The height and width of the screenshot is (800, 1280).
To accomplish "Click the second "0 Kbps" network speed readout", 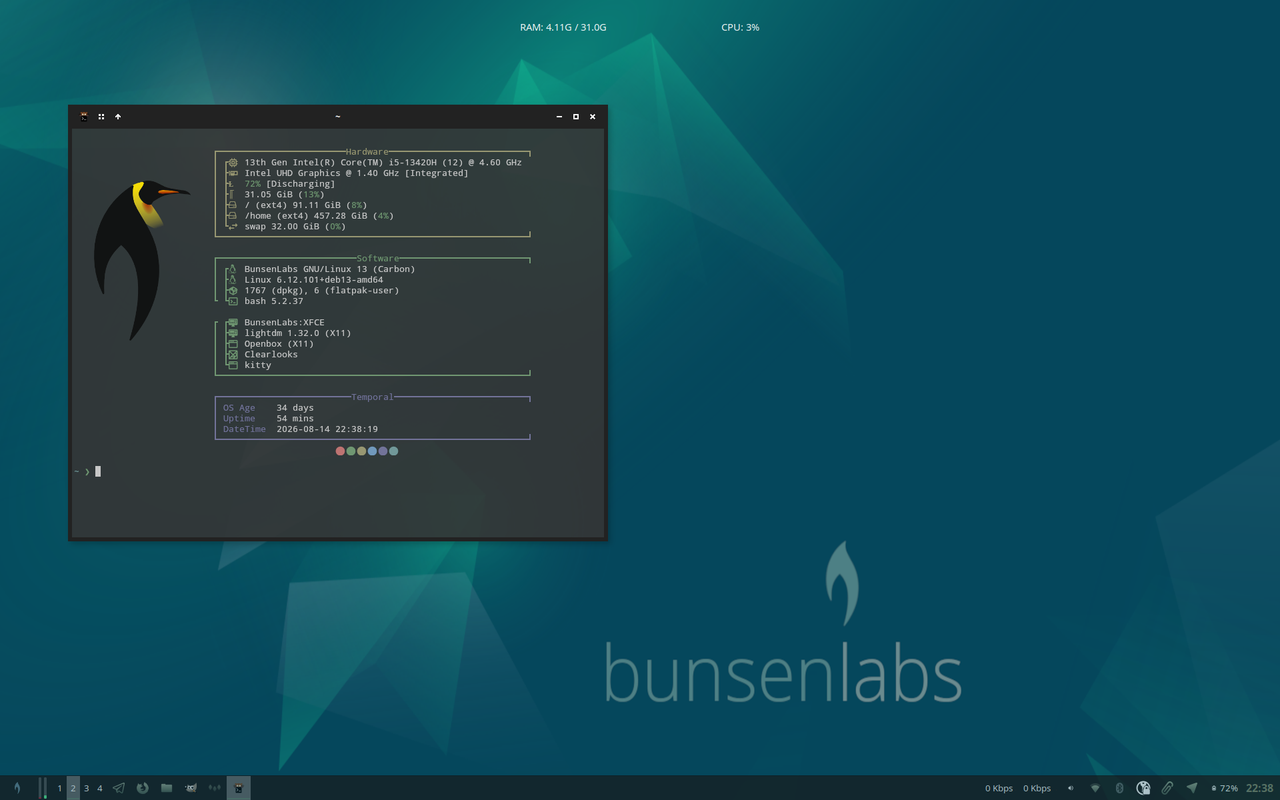I will coord(1037,788).
